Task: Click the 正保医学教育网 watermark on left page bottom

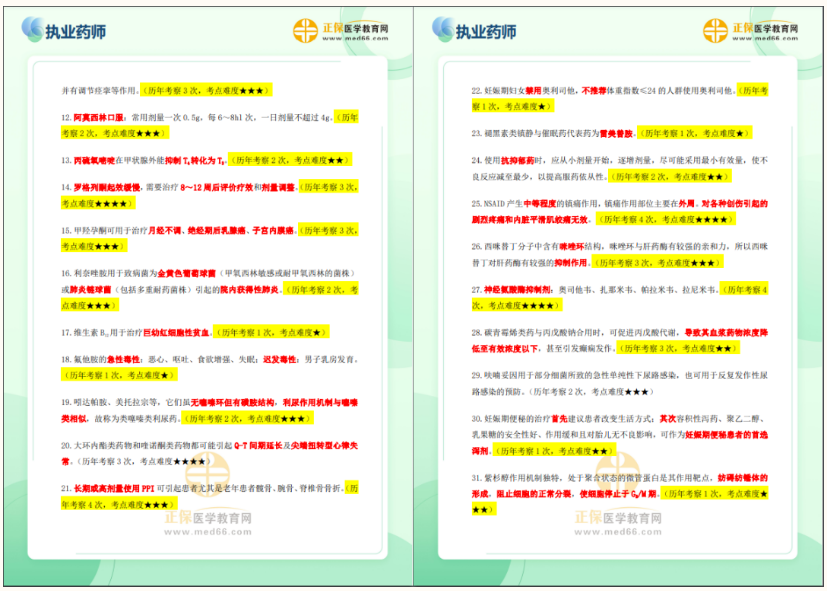Action: pos(210,524)
